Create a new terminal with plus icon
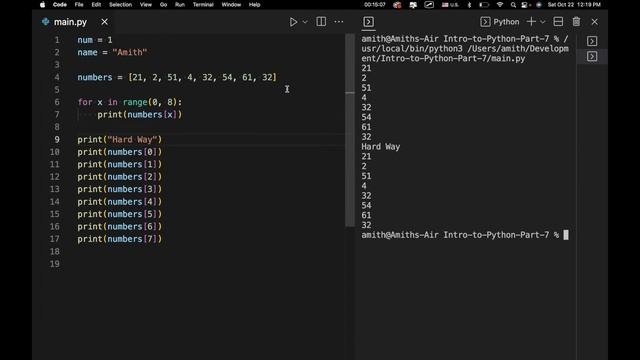 click(x=531, y=22)
